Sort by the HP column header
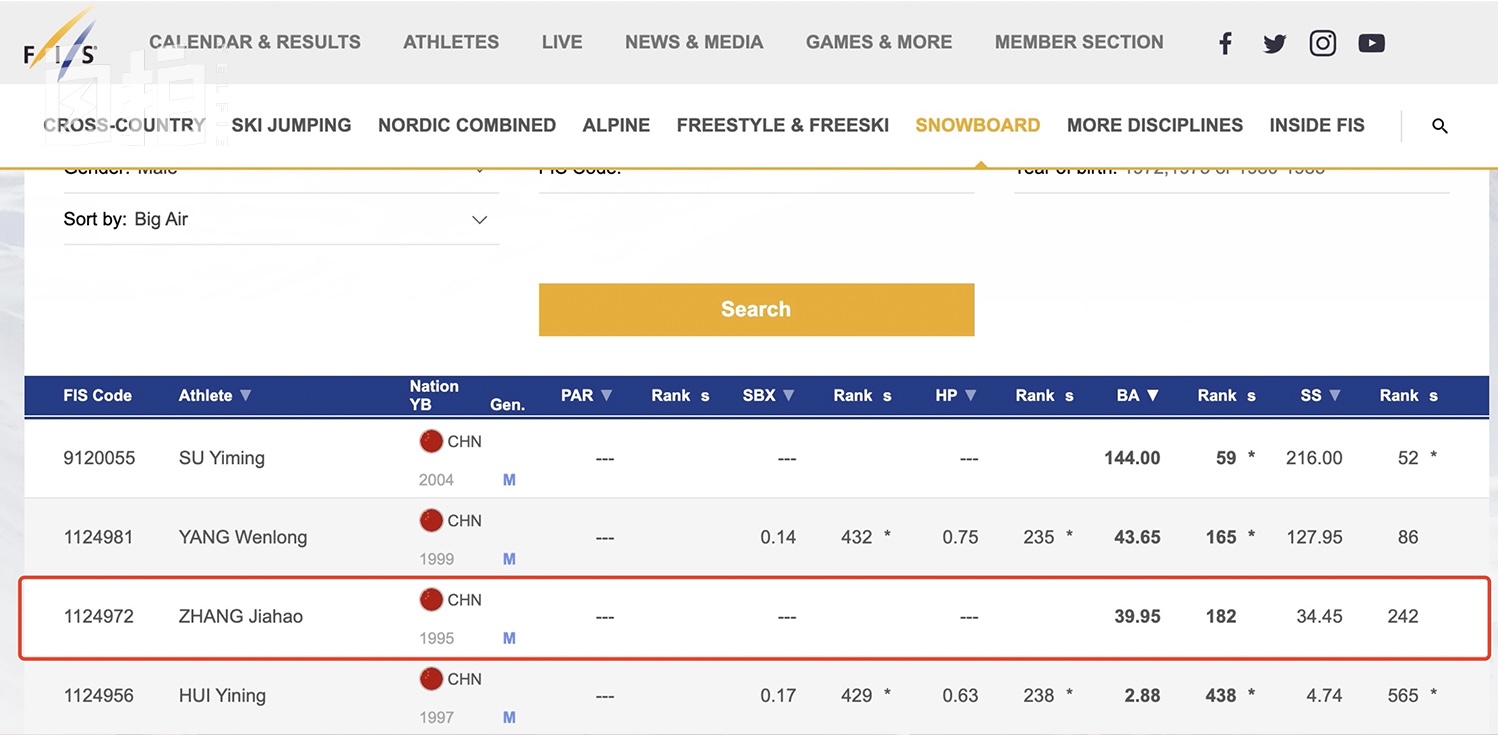 click(x=956, y=396)
